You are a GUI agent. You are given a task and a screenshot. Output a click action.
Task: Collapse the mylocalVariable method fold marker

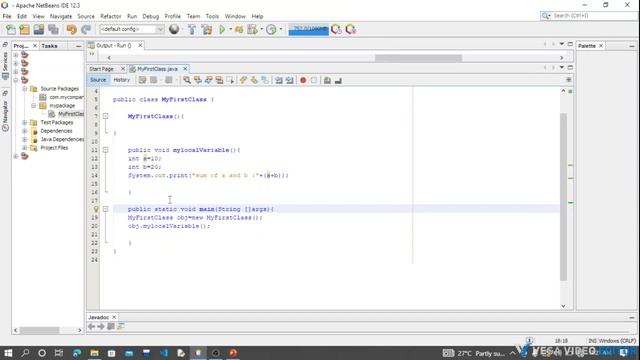pyautogui.click(x=105, y=150)
